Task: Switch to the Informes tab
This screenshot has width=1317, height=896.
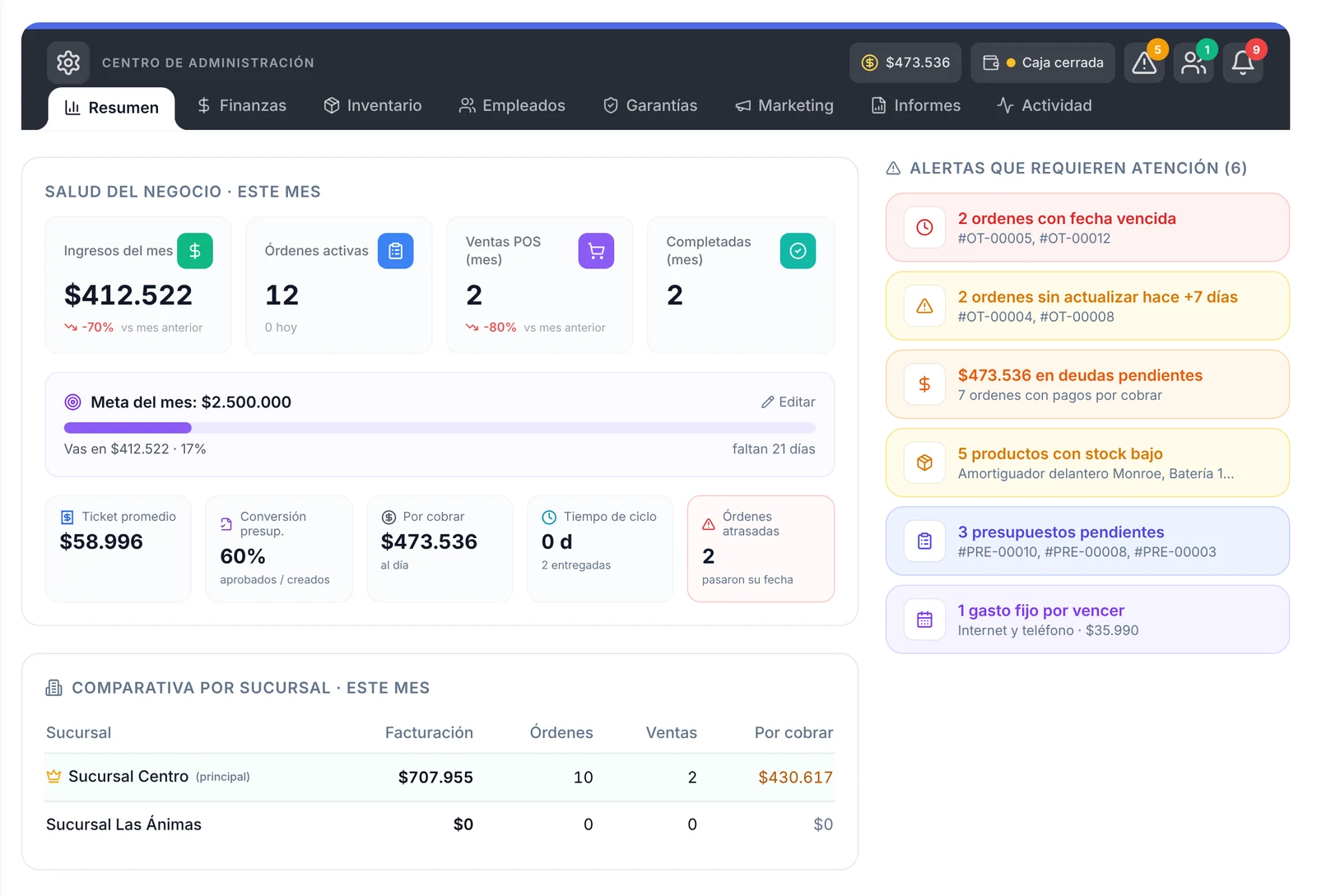Action: tap(916, 105)
